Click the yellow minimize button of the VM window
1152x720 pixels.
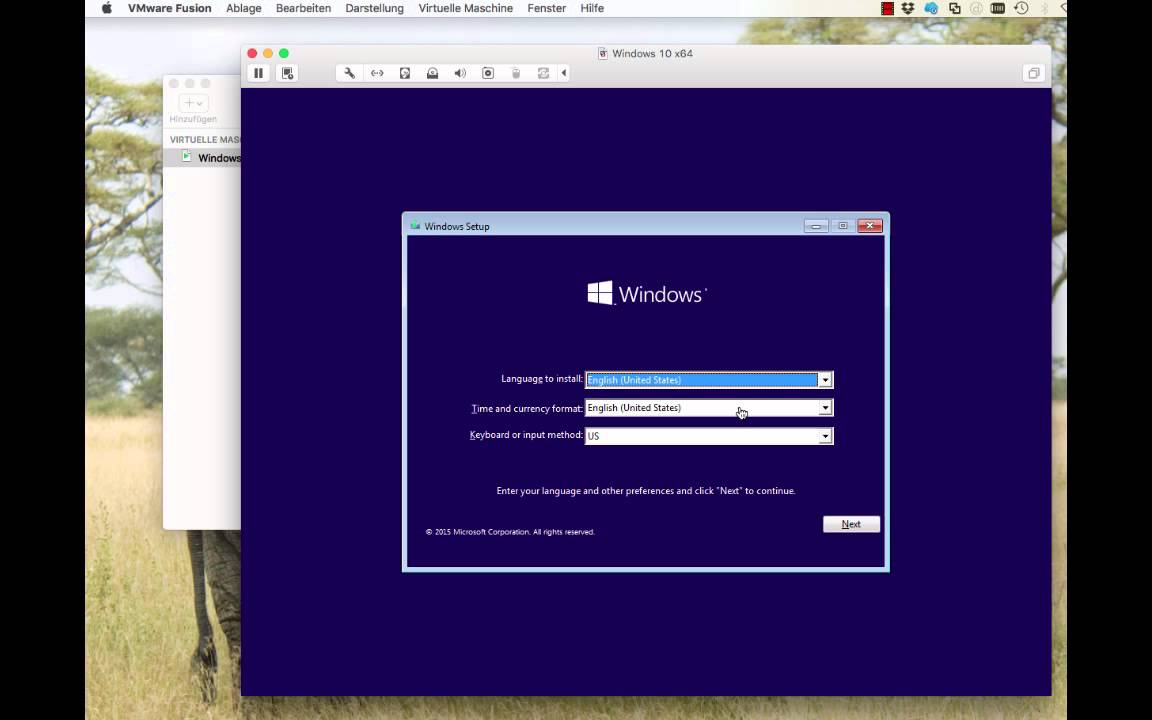(267, 54)
